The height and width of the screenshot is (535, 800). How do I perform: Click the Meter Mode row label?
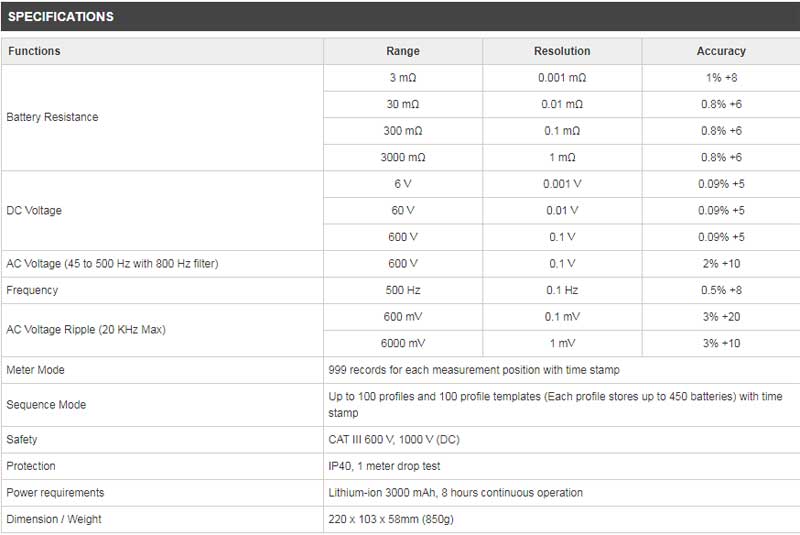(35, 370)
